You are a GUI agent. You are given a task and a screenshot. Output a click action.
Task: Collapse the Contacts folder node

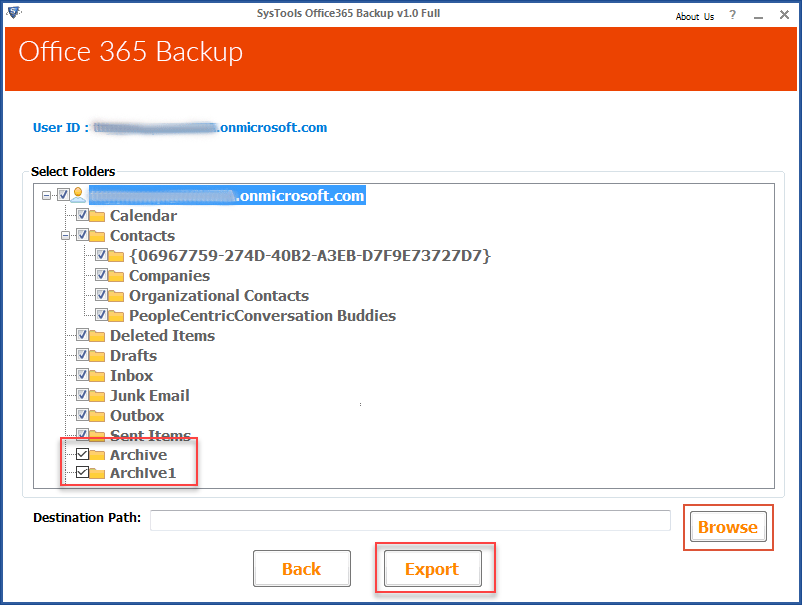[65, 236]
